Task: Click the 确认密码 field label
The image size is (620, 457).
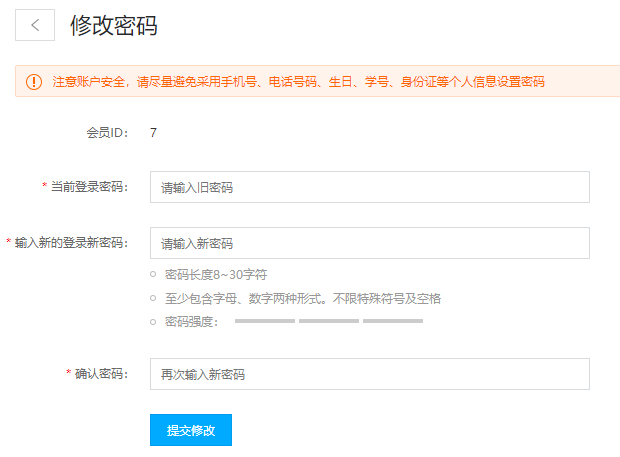Action: point(102,374)
